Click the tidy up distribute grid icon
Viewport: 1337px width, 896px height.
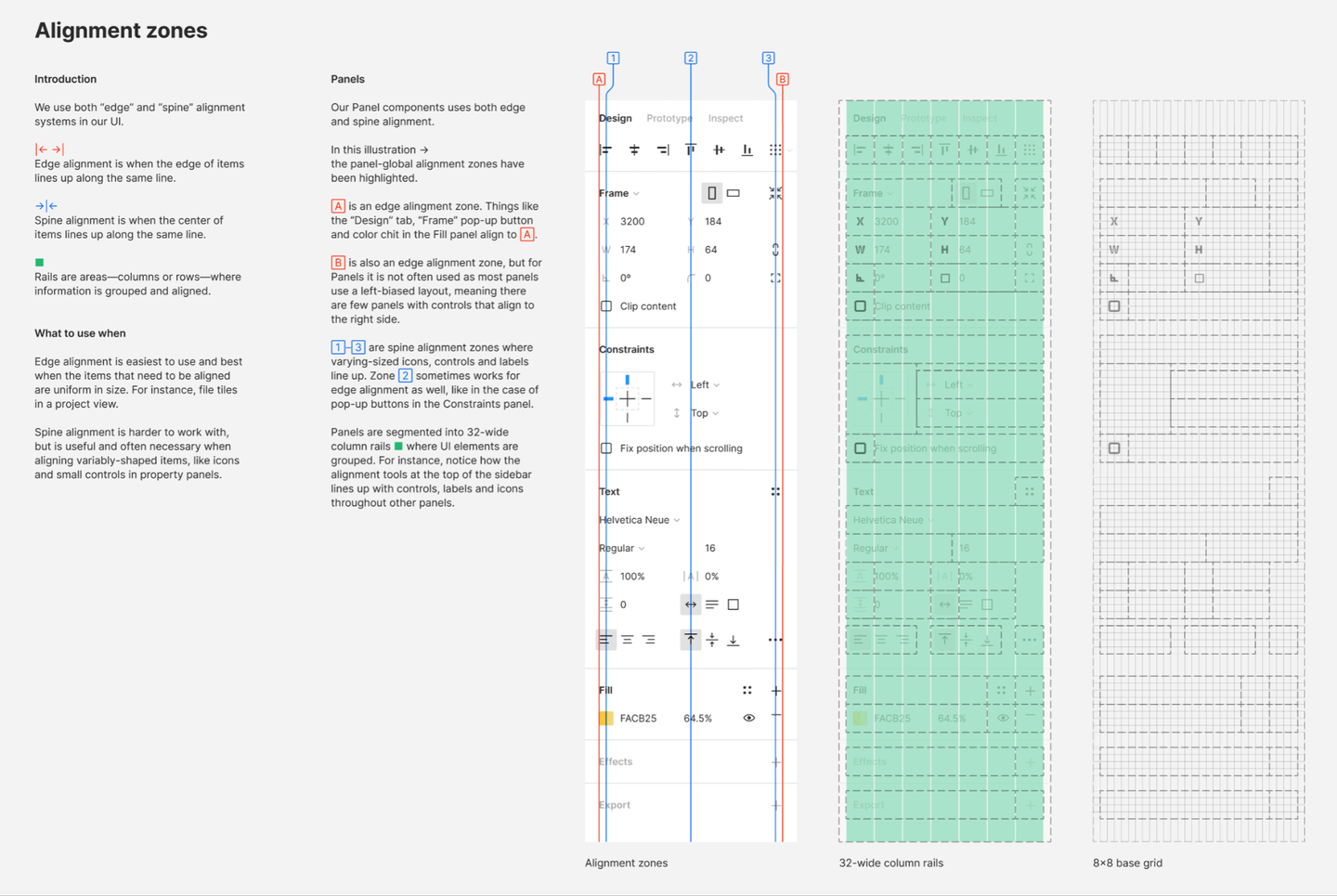click(x=775, y=149)
